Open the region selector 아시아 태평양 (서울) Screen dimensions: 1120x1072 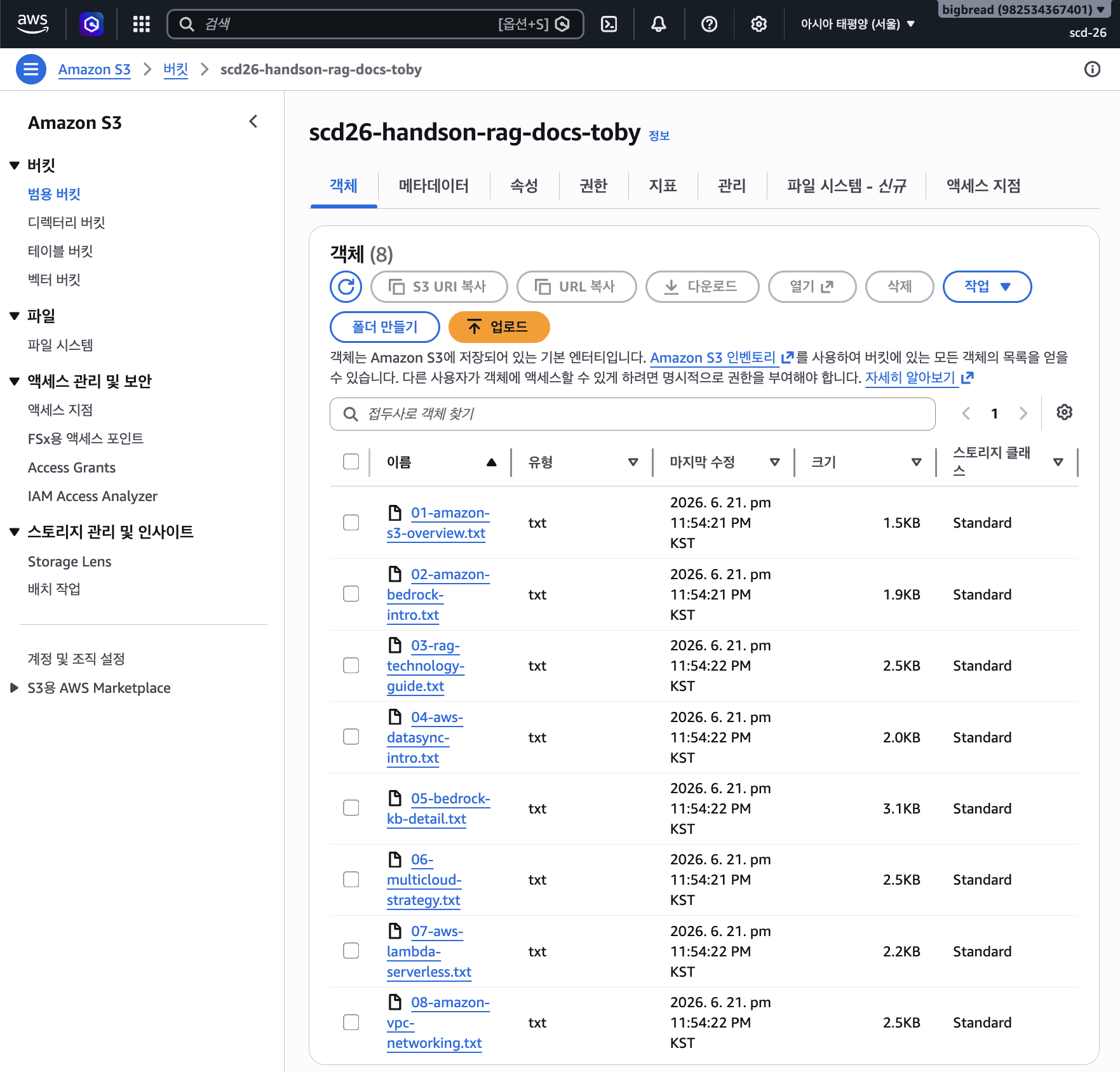coord(857,24)
